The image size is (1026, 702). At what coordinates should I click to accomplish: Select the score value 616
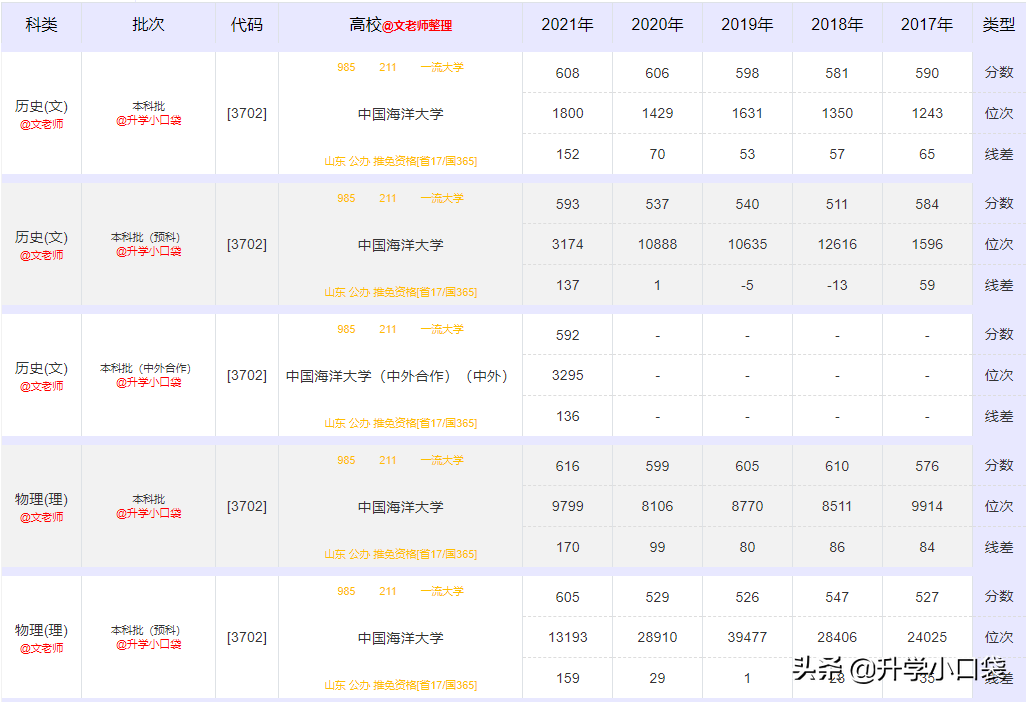pos(567,466)
